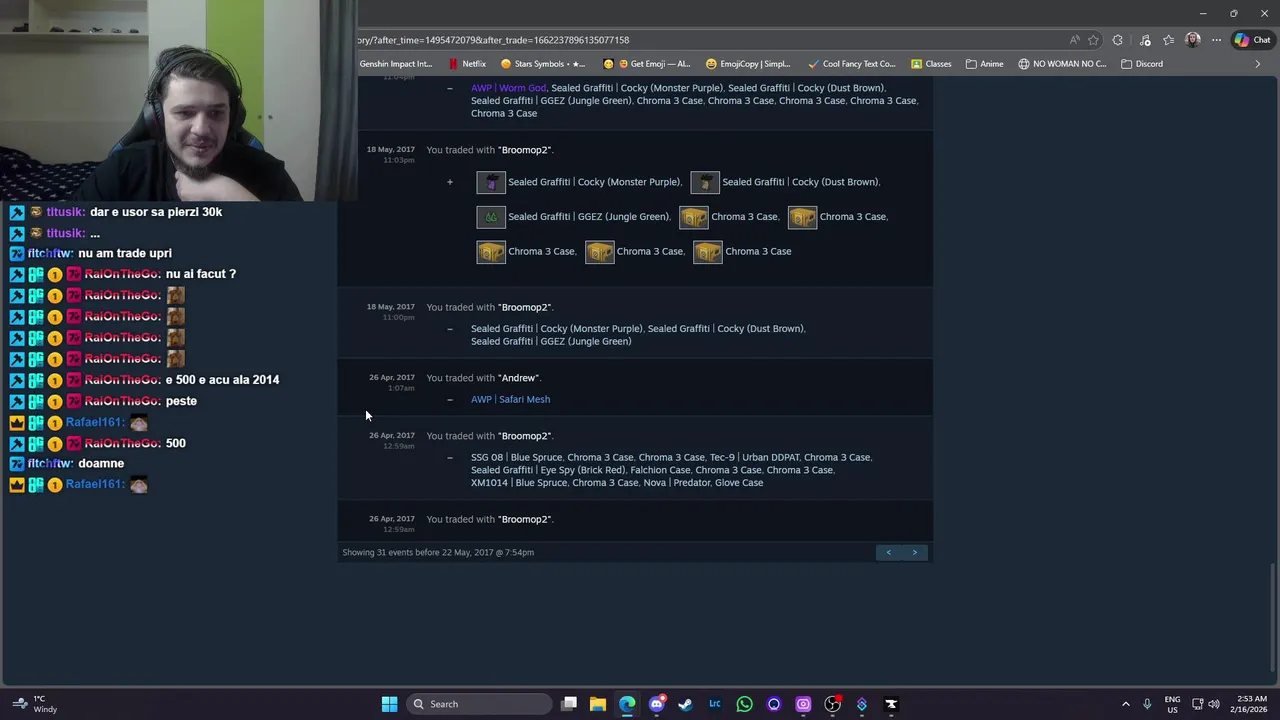
Task: Open the purple circle app on taskbar
Action: (773, 704)
